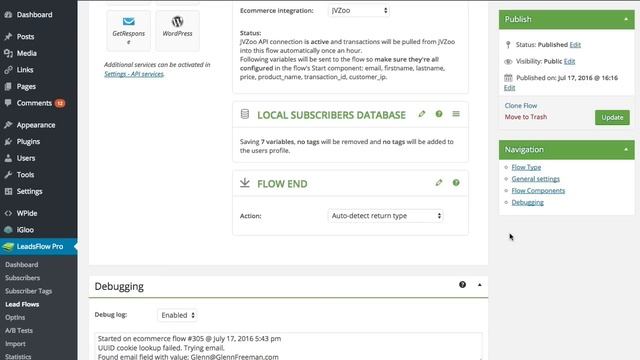Open the Optins submenu
The image size is (640, 360).
click(15, 317)
